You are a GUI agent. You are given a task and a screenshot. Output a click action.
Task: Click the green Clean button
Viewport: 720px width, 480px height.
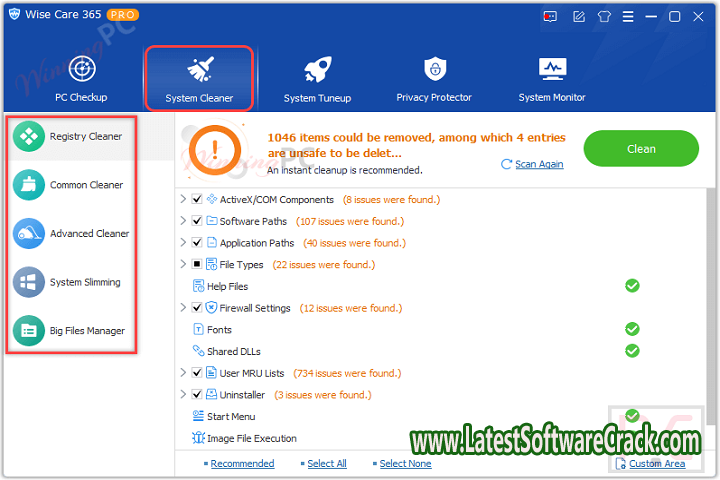[x=641, y=149]
